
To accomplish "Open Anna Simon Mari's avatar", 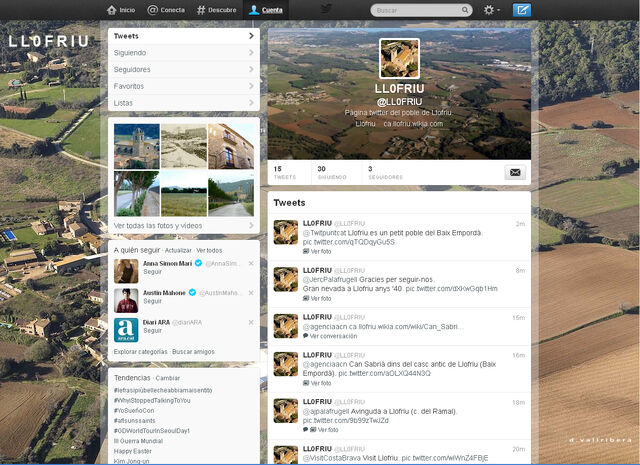I will point(126,271).
